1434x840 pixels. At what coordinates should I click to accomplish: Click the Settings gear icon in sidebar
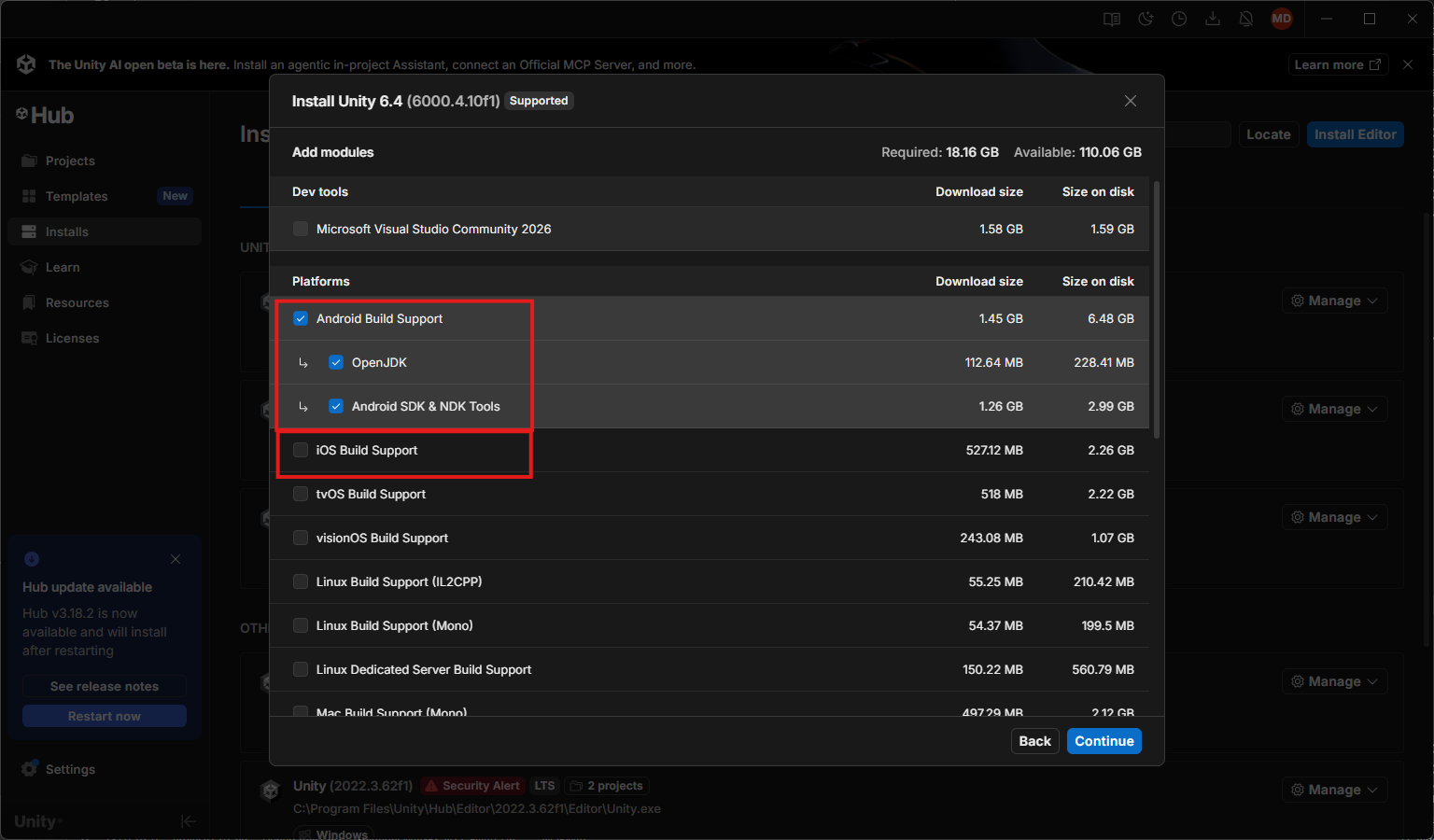[x=29, y=769]
